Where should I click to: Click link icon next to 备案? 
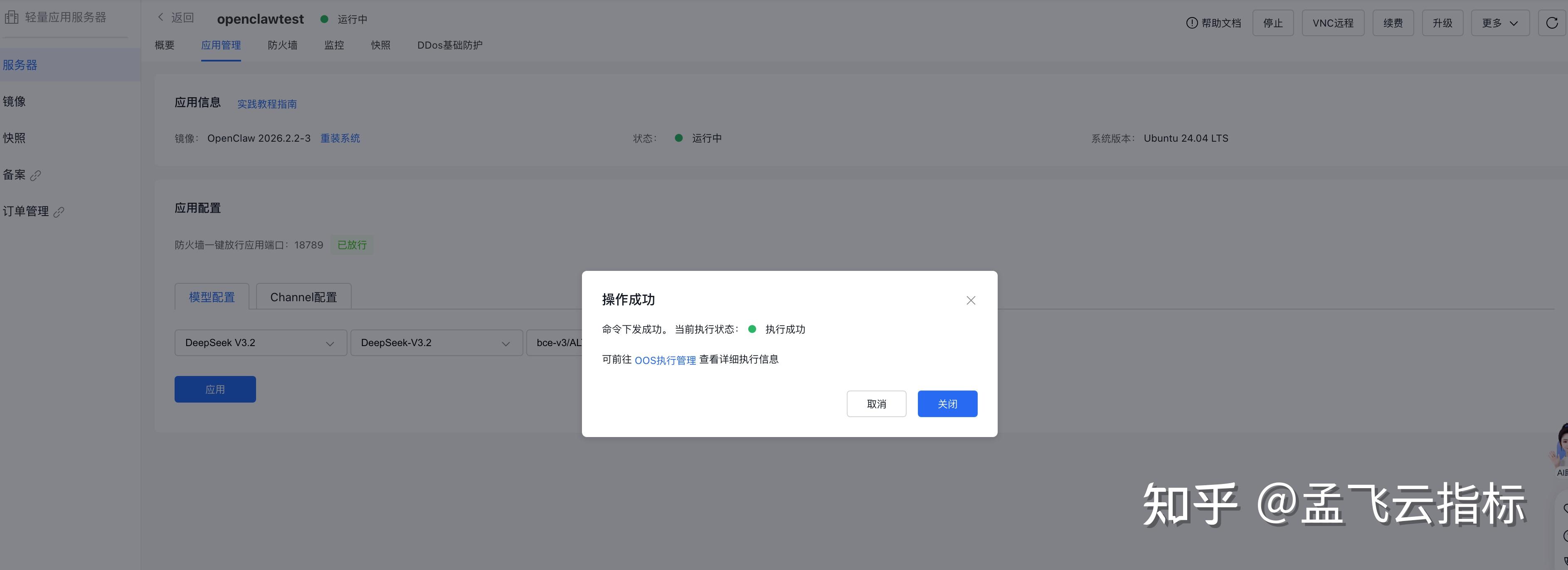tap(36, 176)
